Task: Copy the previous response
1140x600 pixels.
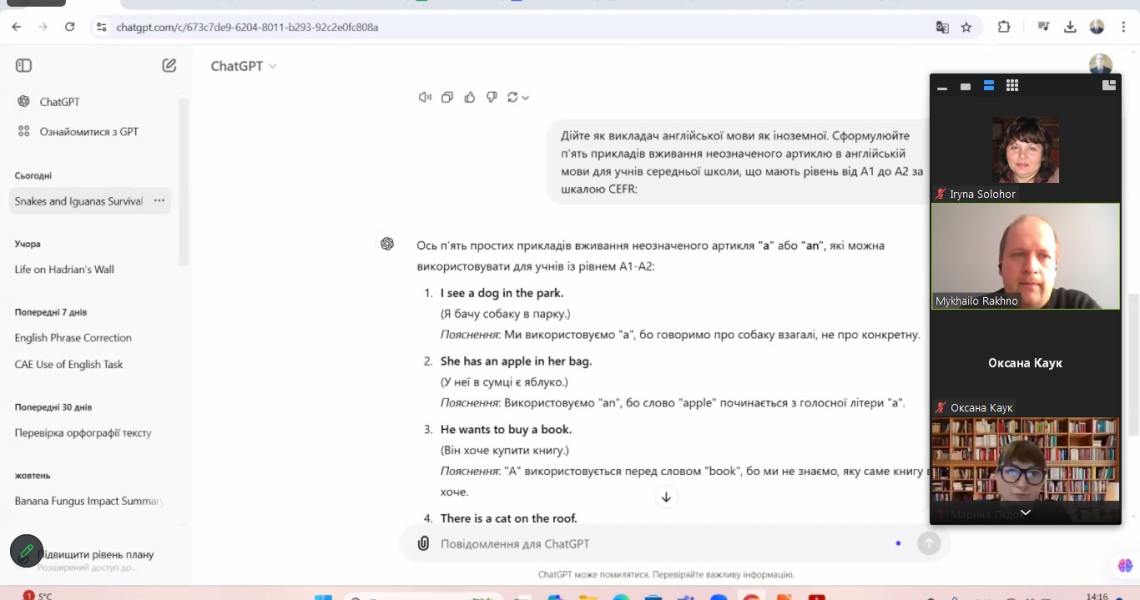Action: pyautogui.click(x=447, y=97)
